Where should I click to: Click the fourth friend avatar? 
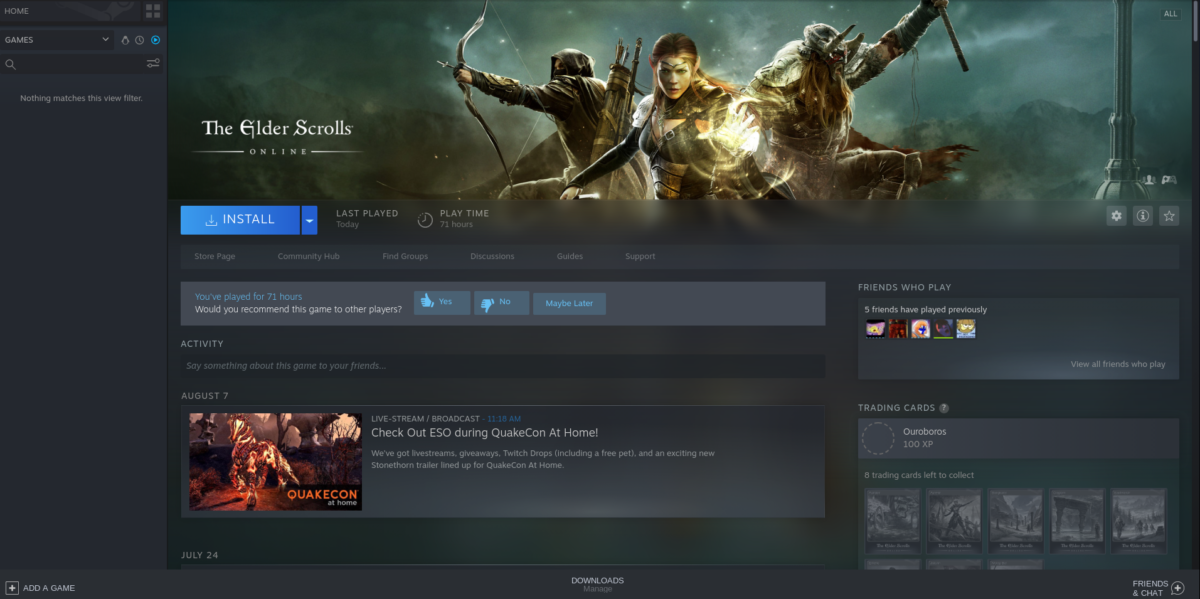coord(943,329)
